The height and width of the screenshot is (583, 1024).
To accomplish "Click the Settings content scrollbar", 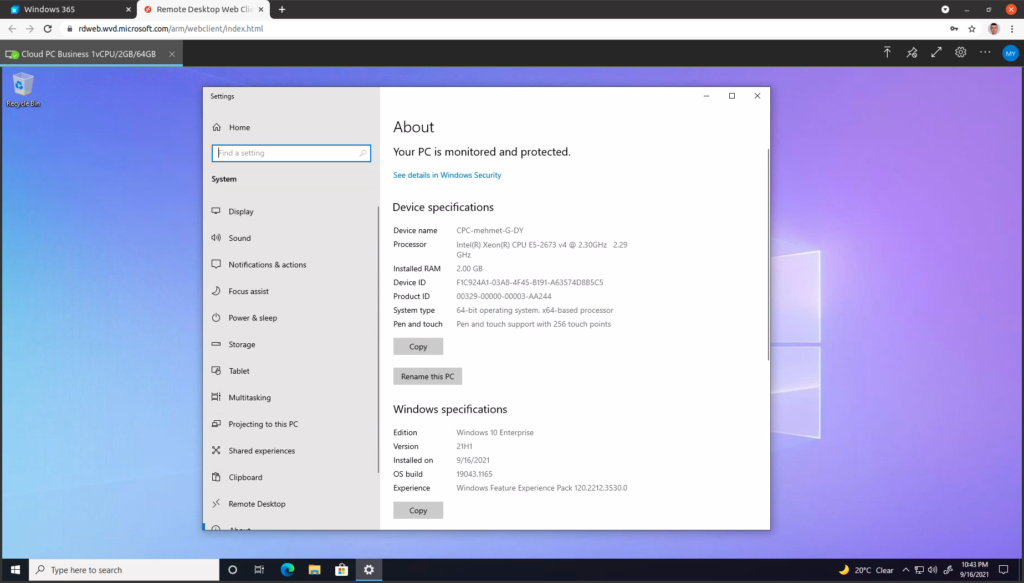I will point(768,255).
